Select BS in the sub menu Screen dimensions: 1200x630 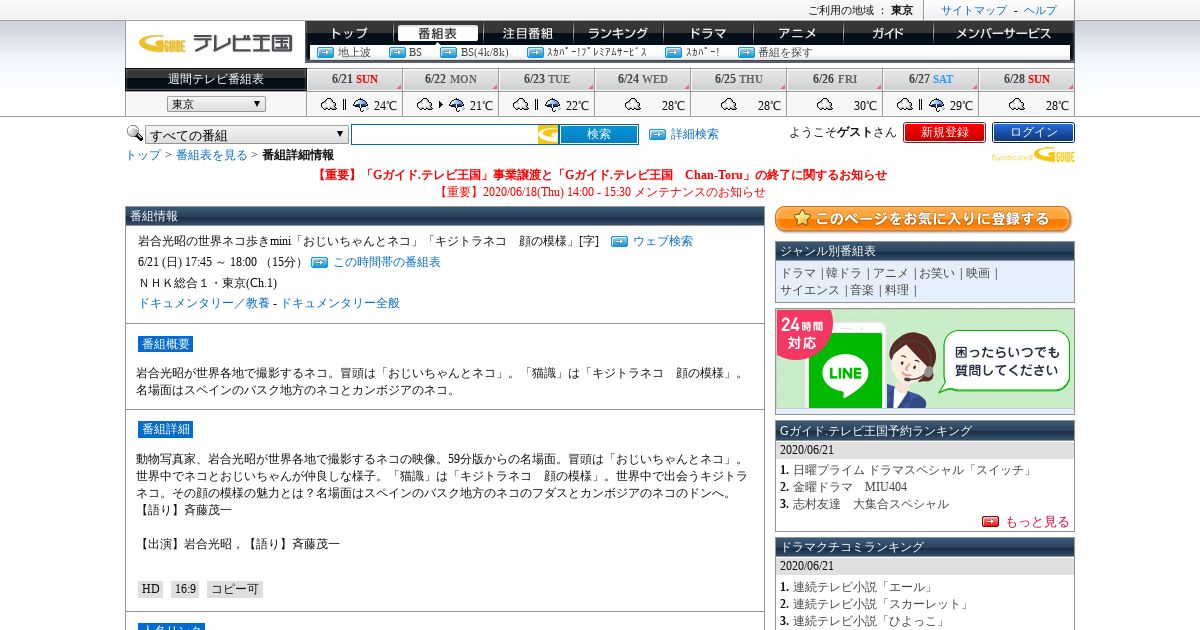tap(415, 52)
